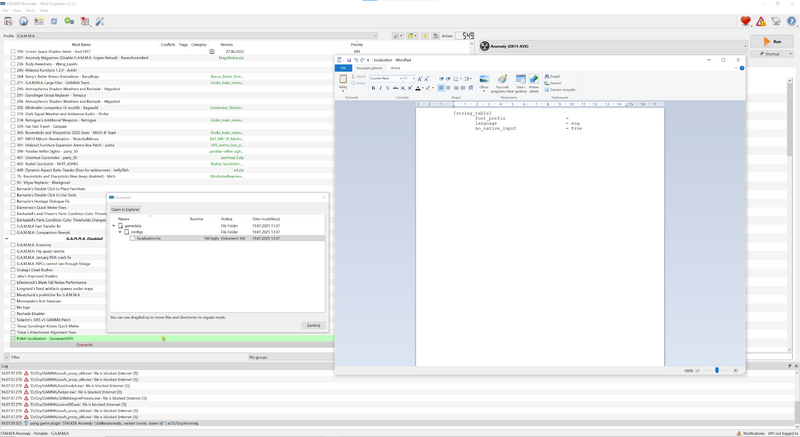The height and width of the screenshot is (437, 800).
Task: Click the Run button in Mod Organizer
Action: point(771,41)
